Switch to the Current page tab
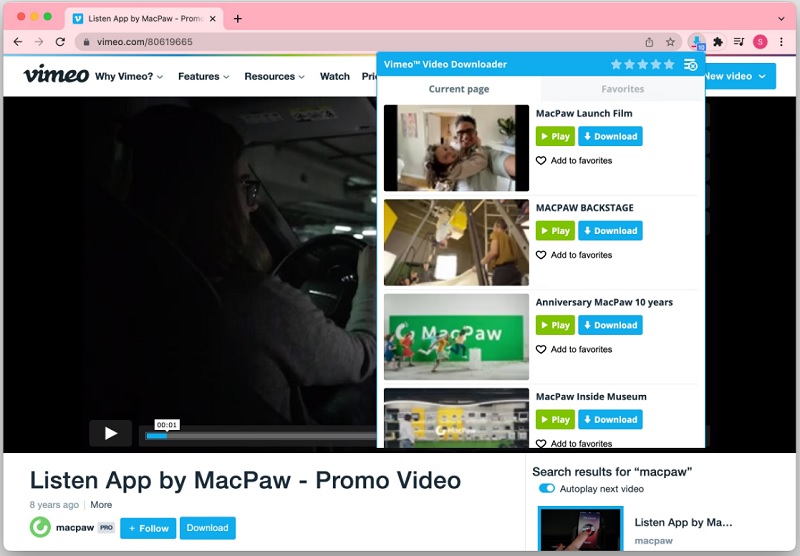This screenshot has height=556, width=800. [459, 89]
